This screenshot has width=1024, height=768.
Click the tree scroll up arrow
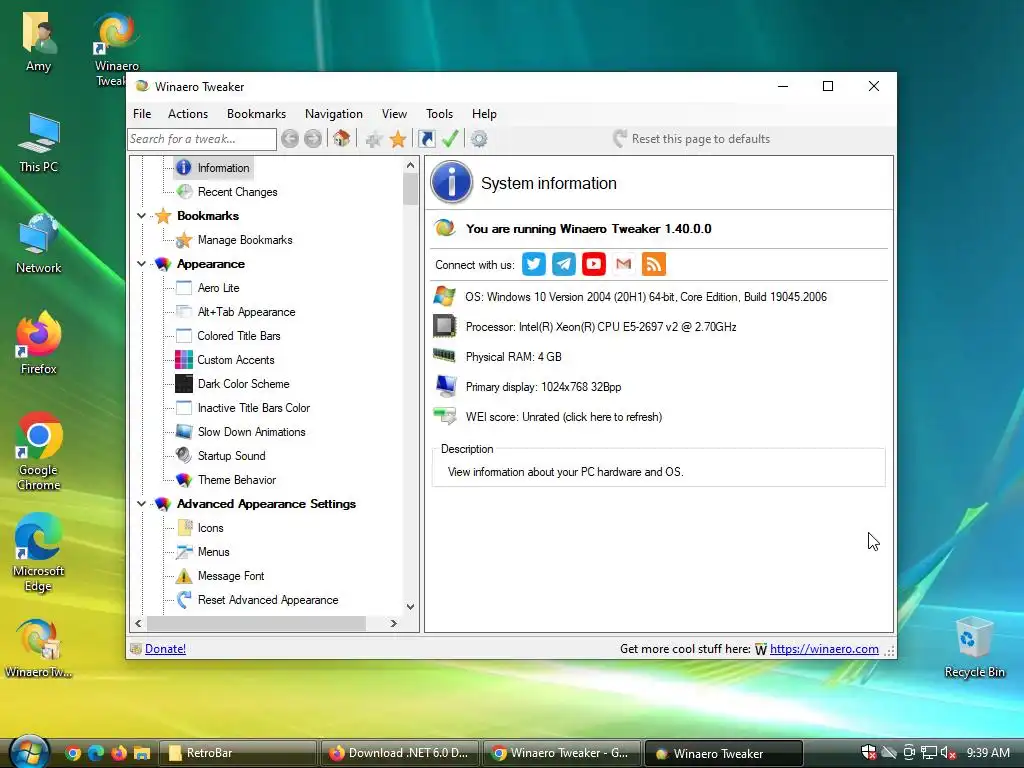[410, 165]
